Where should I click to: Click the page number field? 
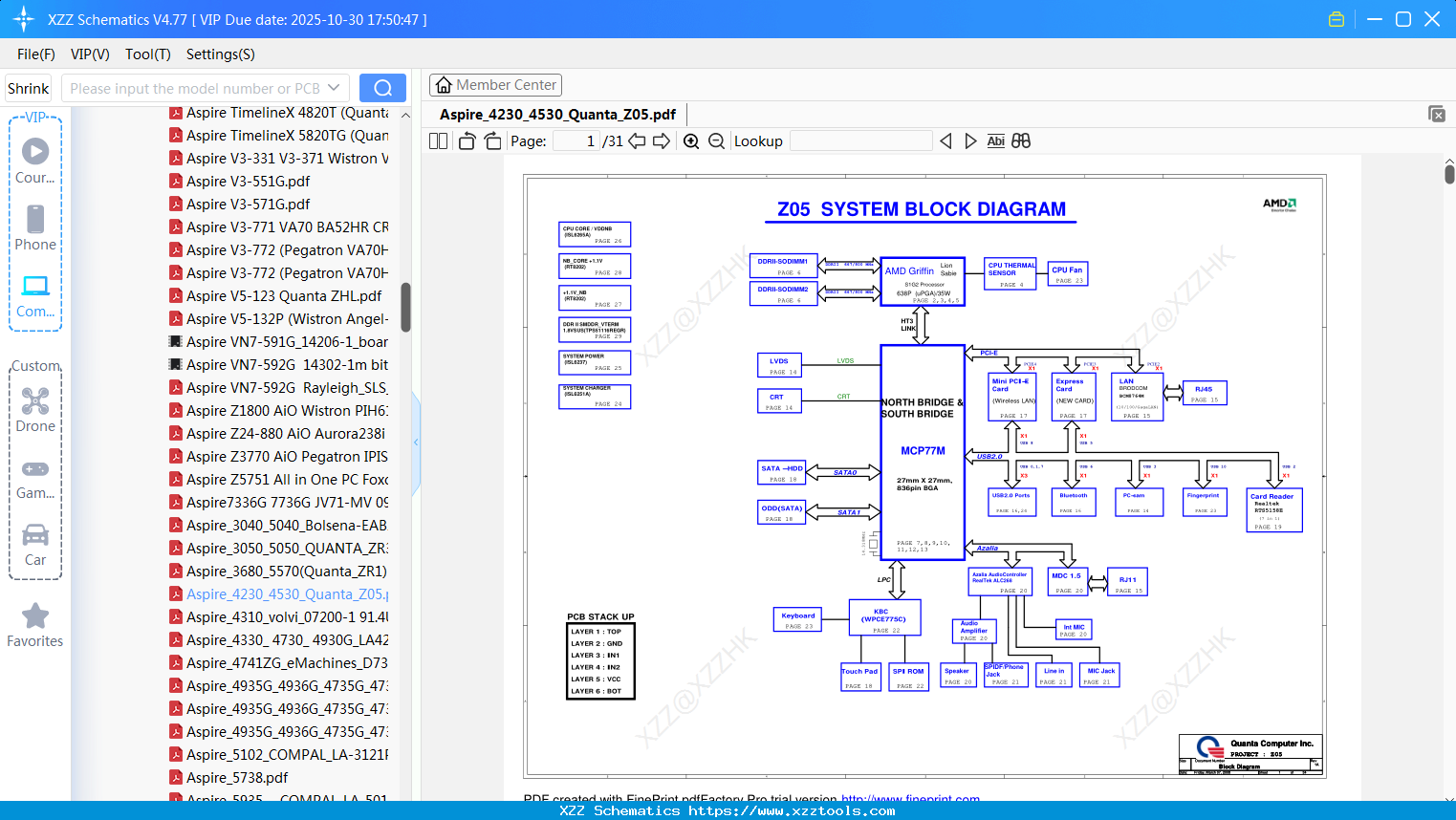(576, 141)
